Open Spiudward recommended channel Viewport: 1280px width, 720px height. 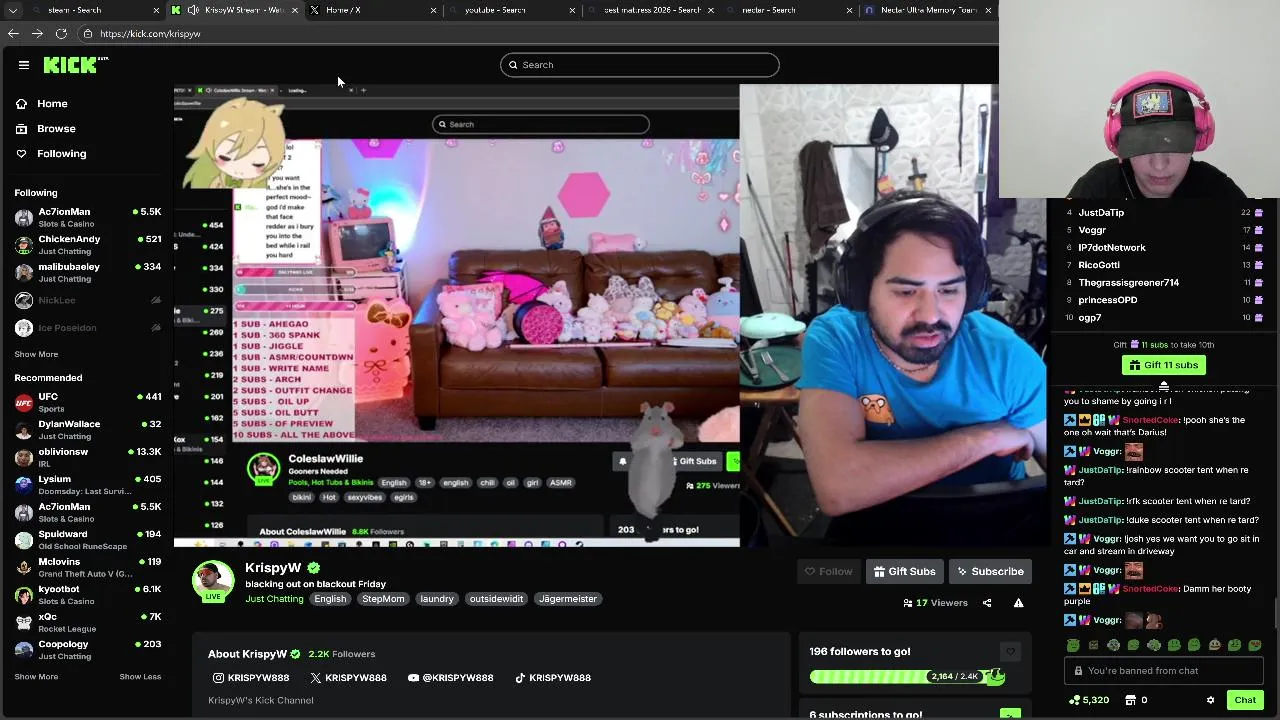(x=87, y=540)
